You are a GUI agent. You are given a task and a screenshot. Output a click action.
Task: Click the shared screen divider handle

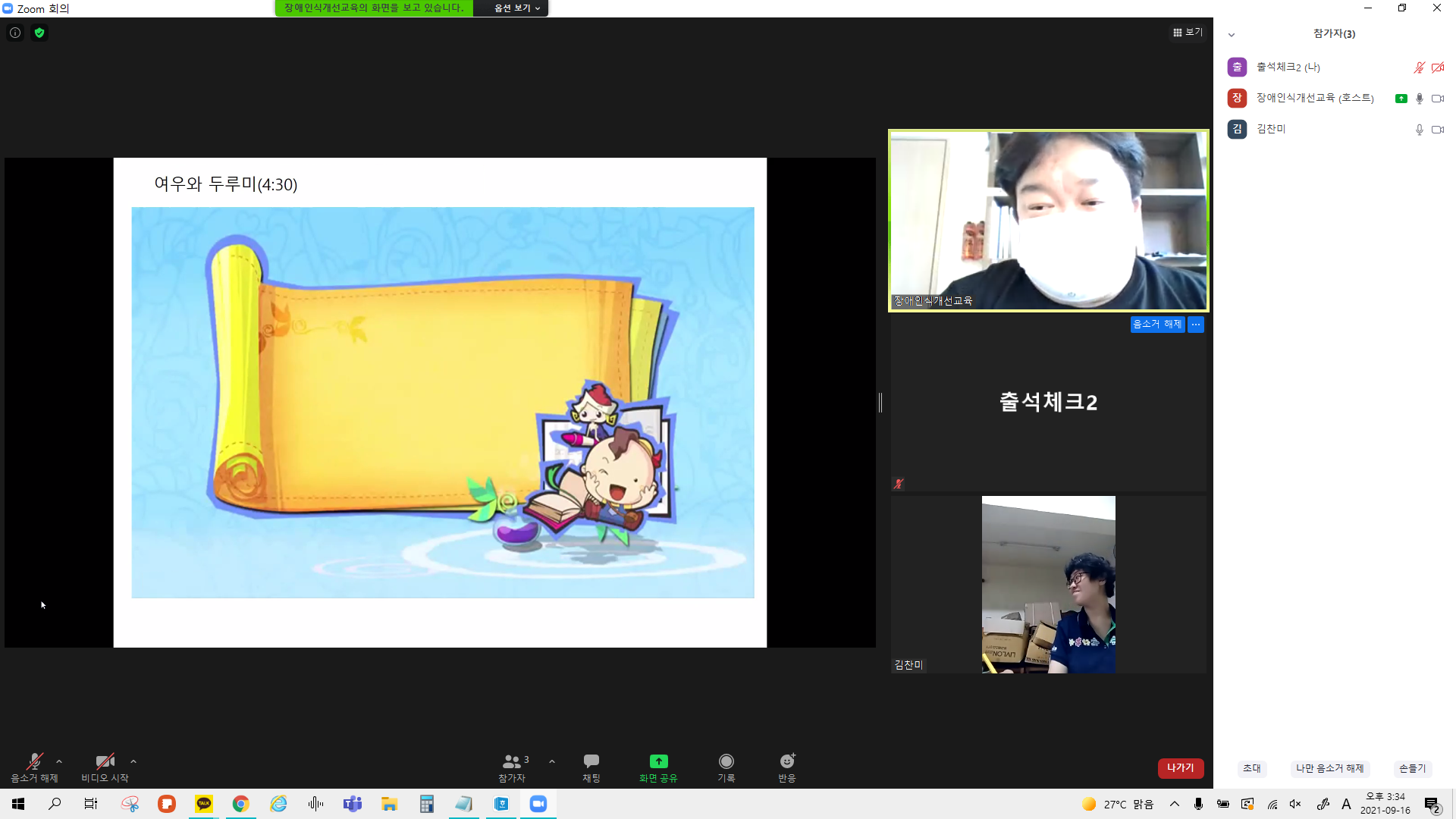pos(880,403)
